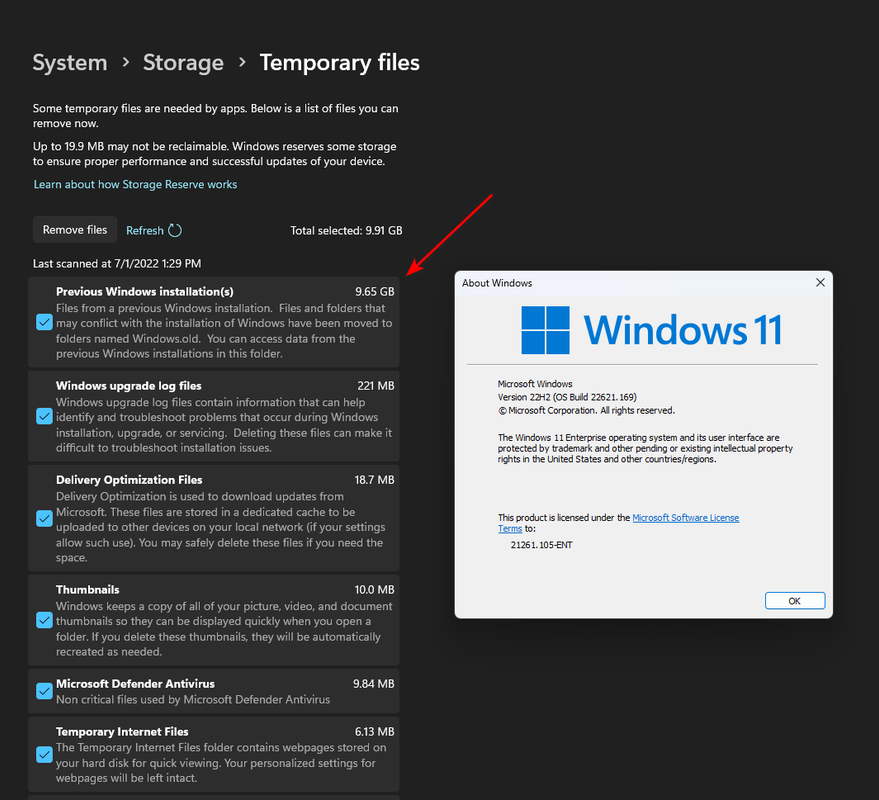Image resolution: width=879 pixels, height=800 pixels.
Task: Click the Refresh circular arrow icon
Action: click(175, 230)
